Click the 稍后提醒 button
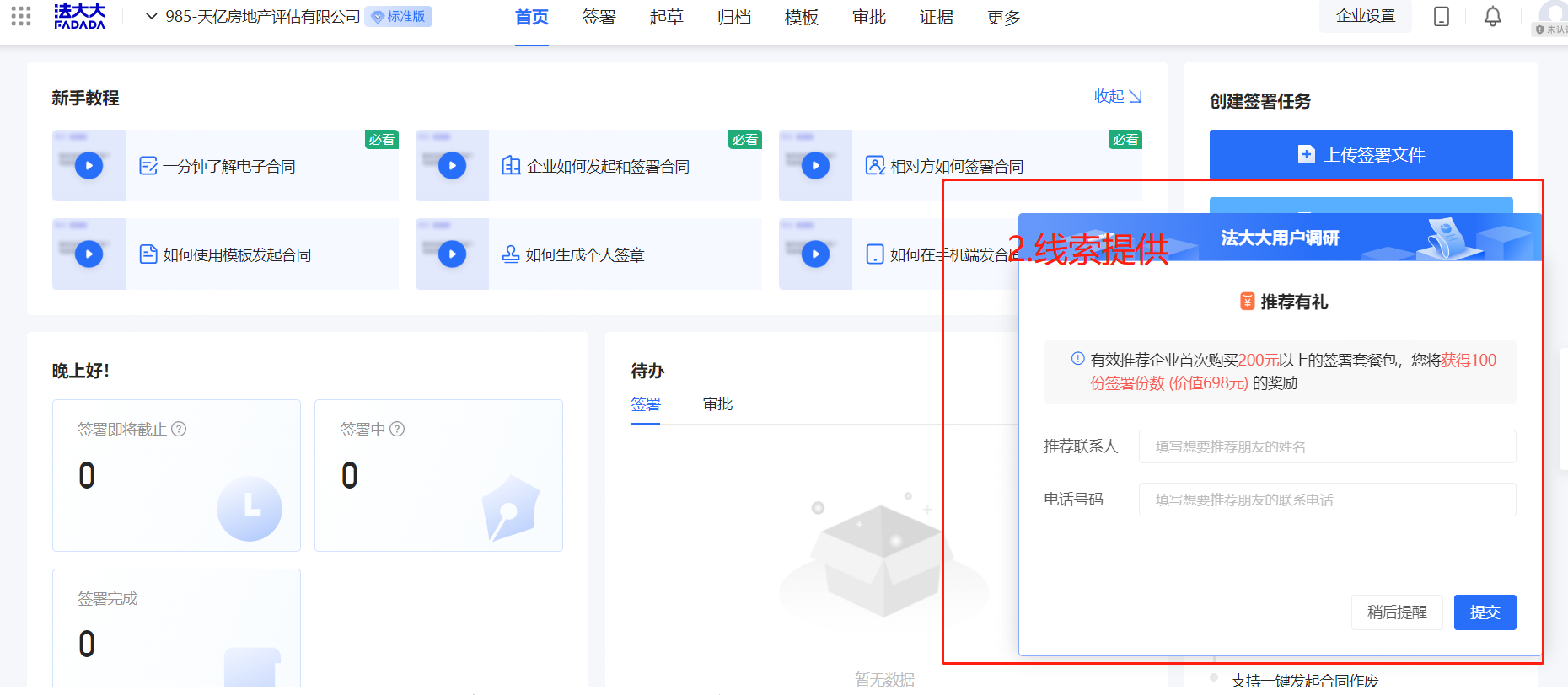This screenshot has height=695, width=1568. [x=1397, y=612]
